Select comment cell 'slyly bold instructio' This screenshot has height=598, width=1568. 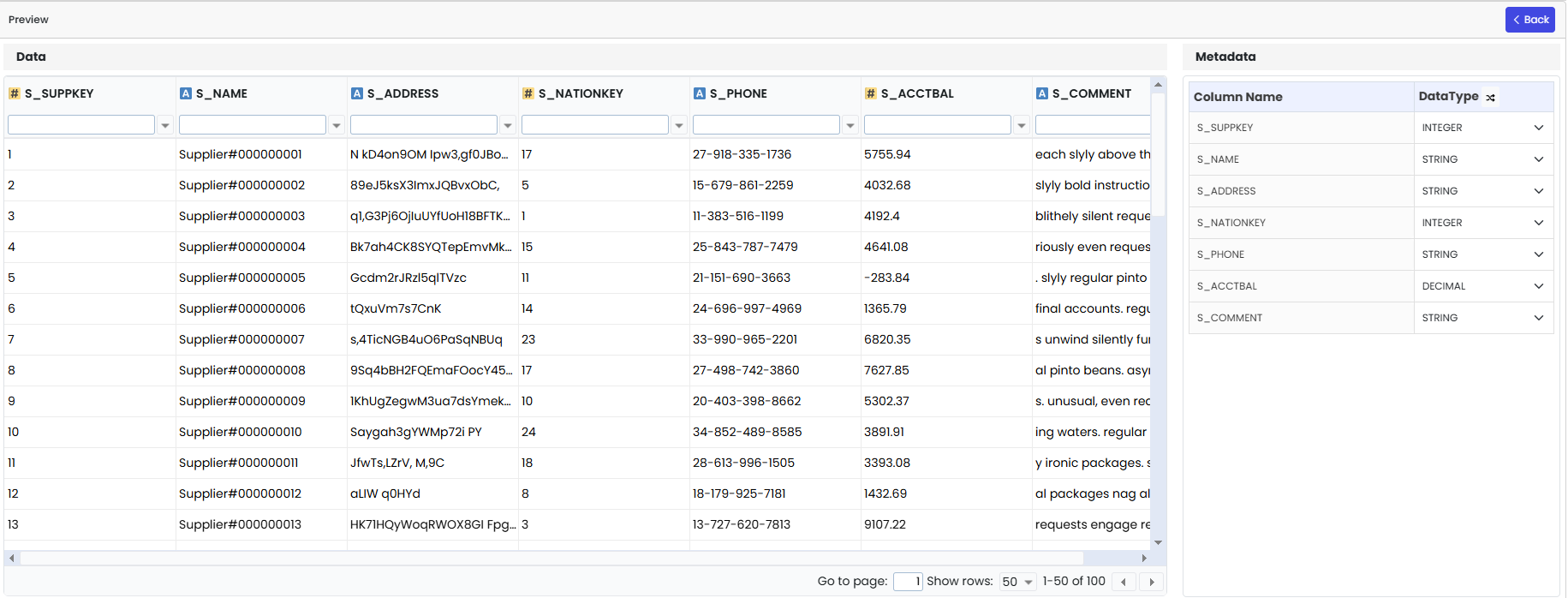[x=1093, y=185]
